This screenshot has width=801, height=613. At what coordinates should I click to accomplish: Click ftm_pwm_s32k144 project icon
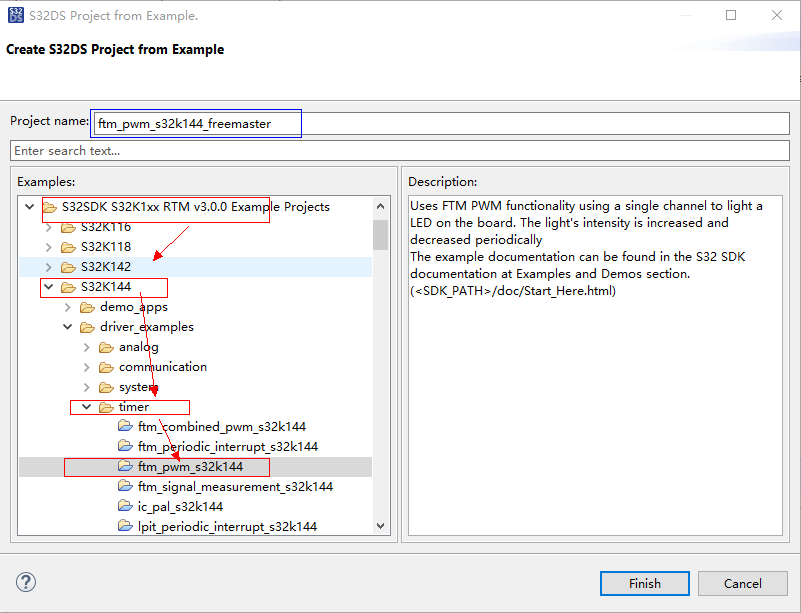(x=125, y=465)
